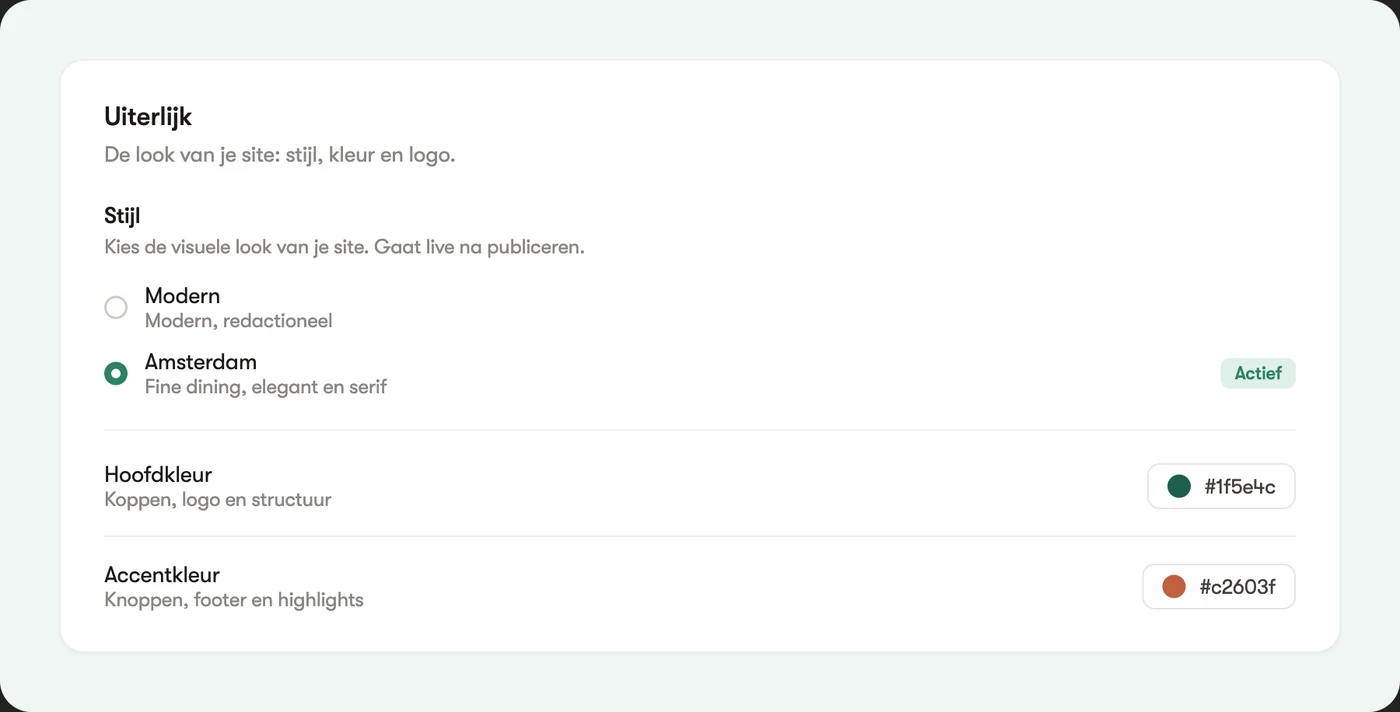Click the 'Modern, redactioneel' description text
The image size is (1400, 712).
[x=238, y=321]
